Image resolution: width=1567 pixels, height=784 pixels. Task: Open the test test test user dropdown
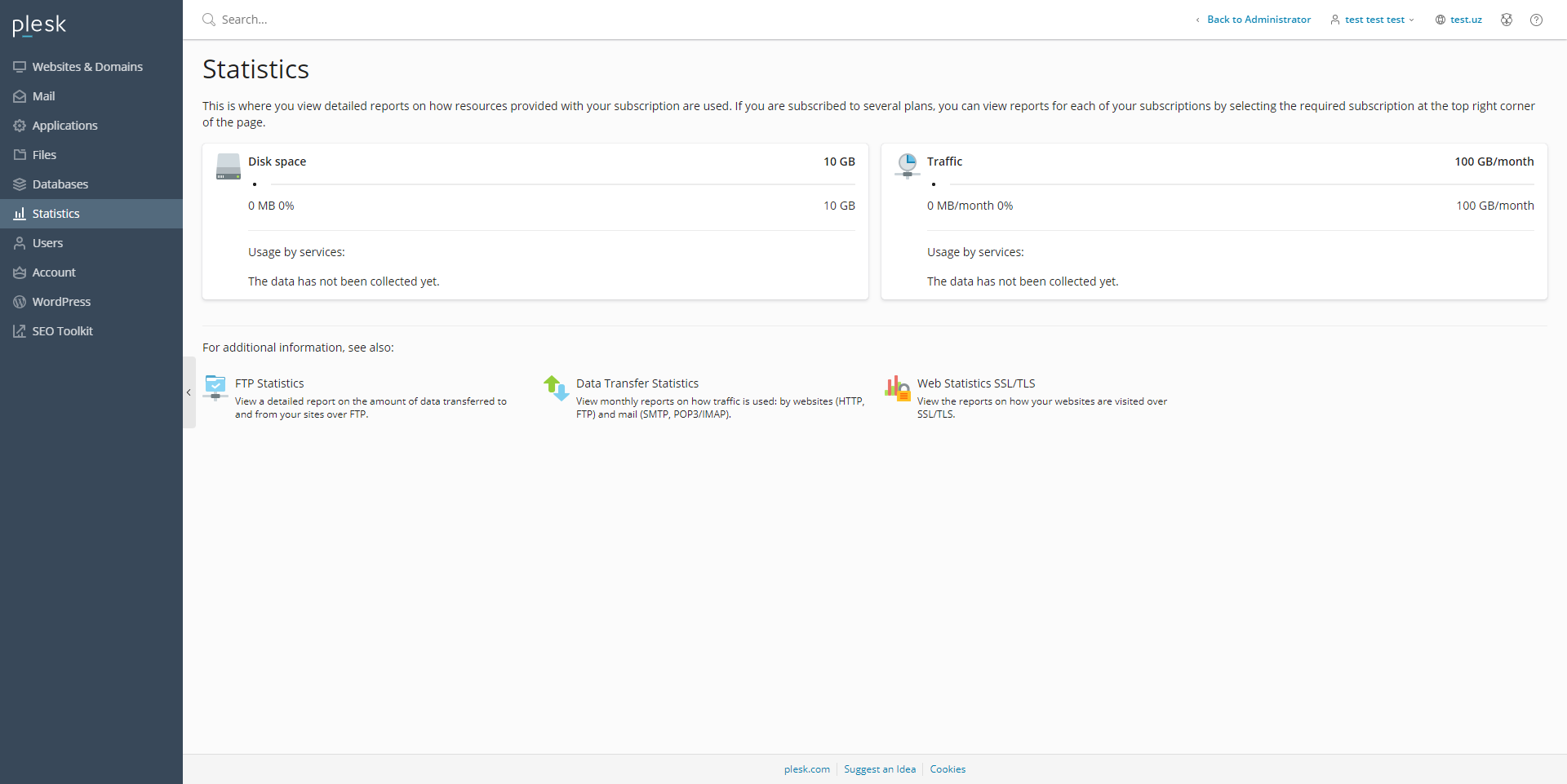pyautogui.click(x=1373, y=20)
